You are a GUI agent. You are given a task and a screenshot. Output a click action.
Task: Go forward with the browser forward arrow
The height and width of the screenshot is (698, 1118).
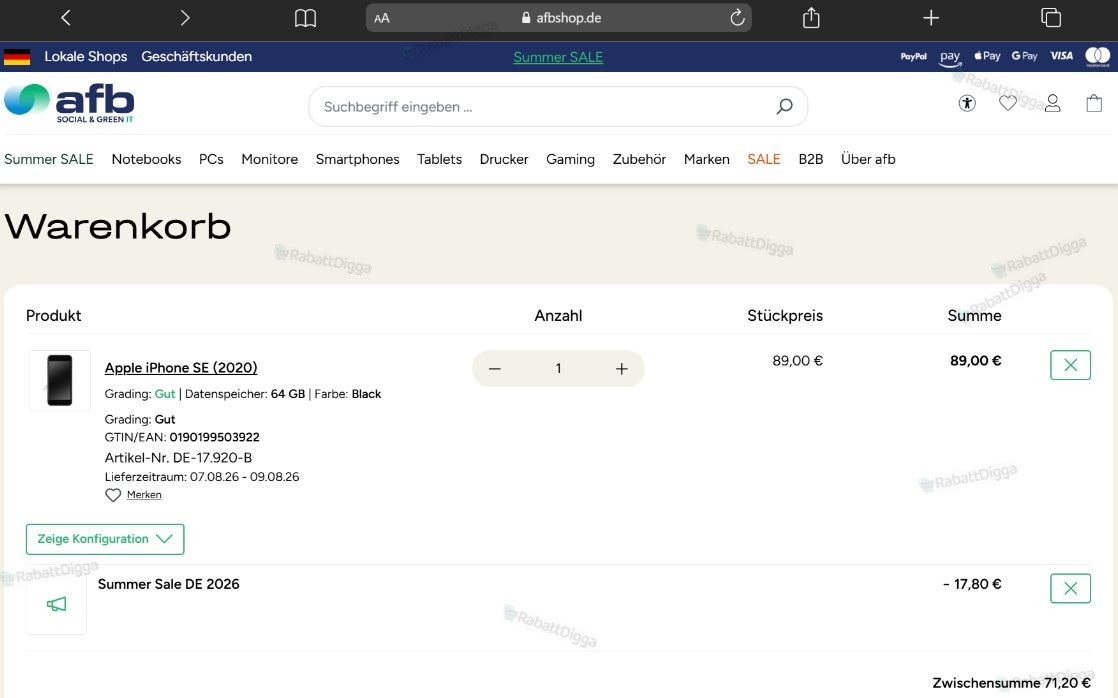[x=185, y=18]
